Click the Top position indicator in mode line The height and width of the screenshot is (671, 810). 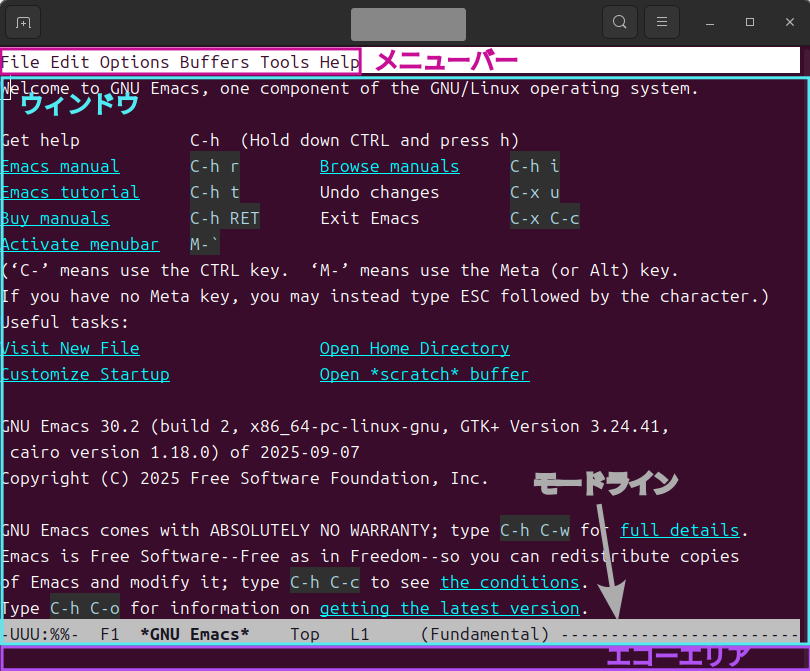click(305, 634)
